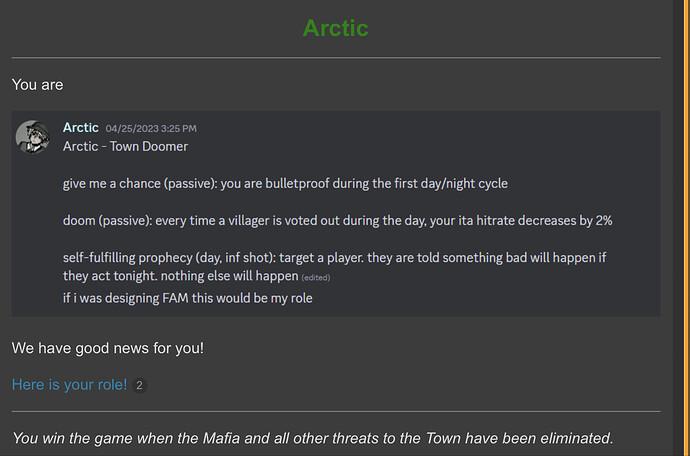
Task: Click the 'give me a chance (passive)' line
Action: [x=285, y=184]
